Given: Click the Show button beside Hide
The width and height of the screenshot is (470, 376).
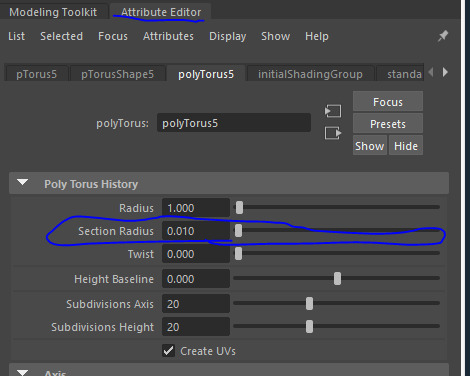Looking at the screenshot, I should tap(370, 146).
